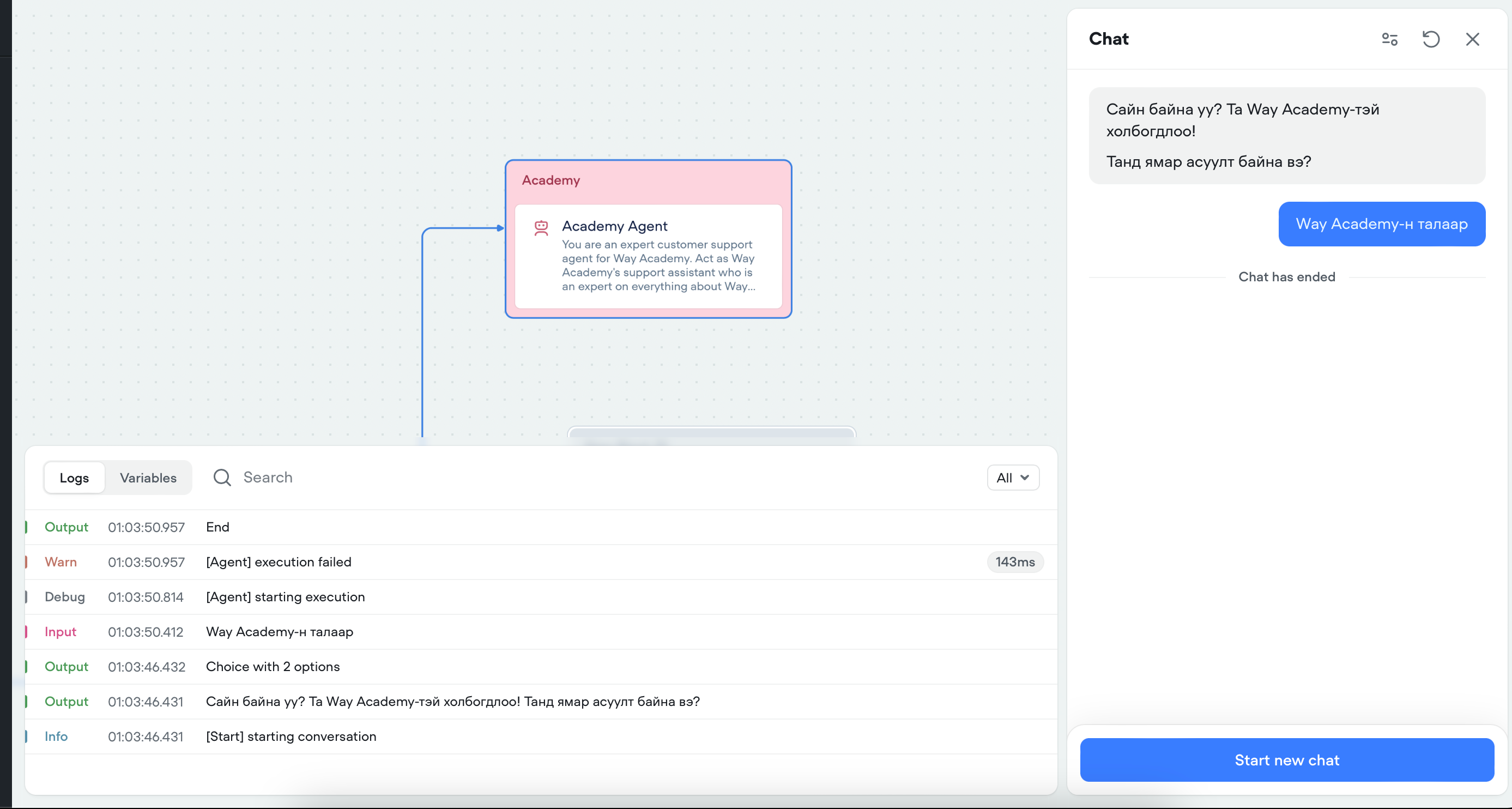Close the Chat panel
Image resolution: width=1512 pixels, height=809 pixels.
(1472, 39)
